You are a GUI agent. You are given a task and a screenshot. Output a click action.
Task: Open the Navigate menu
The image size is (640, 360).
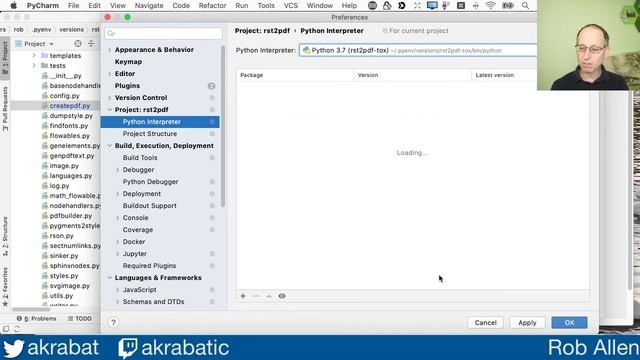click(x=149, y=6)
